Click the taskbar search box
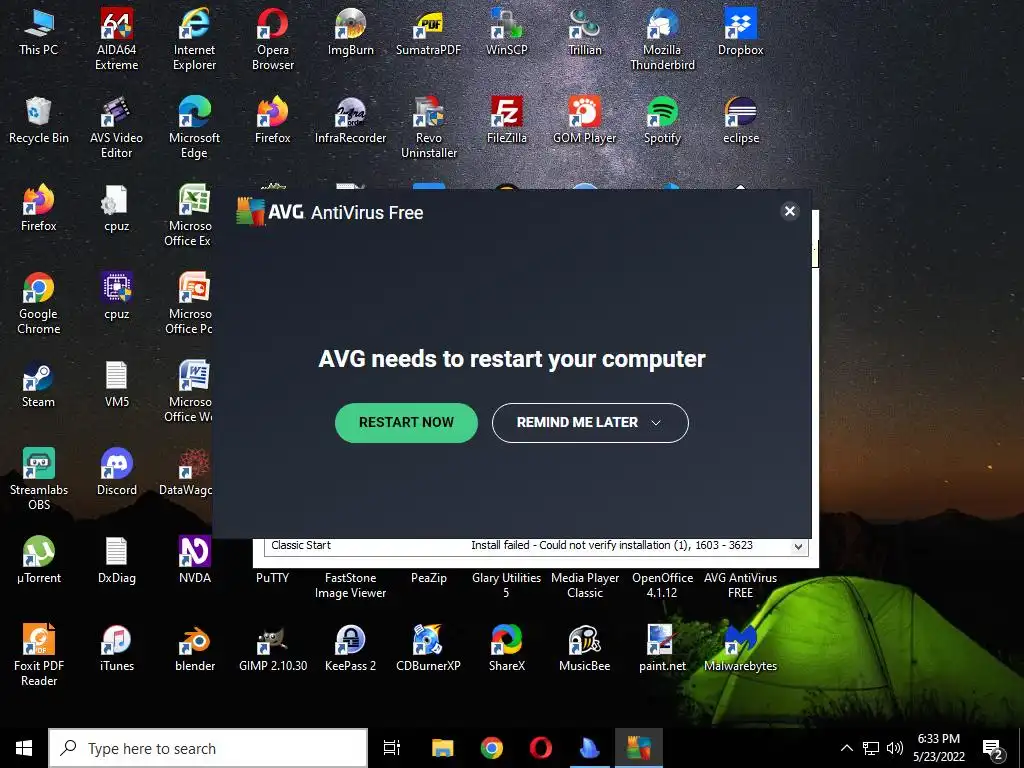 pos(208,748)
